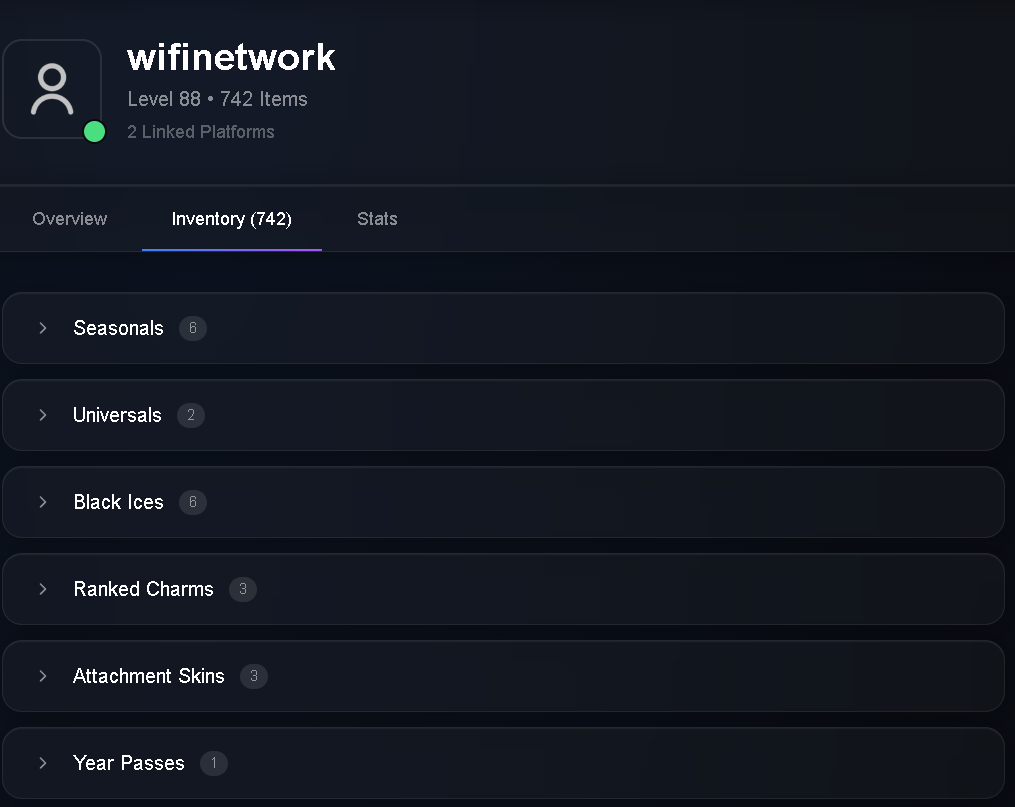The height and width of the screenshot is (807, 1015).
Task: Click the green online status dot
Action: click(x=95, y=131)
